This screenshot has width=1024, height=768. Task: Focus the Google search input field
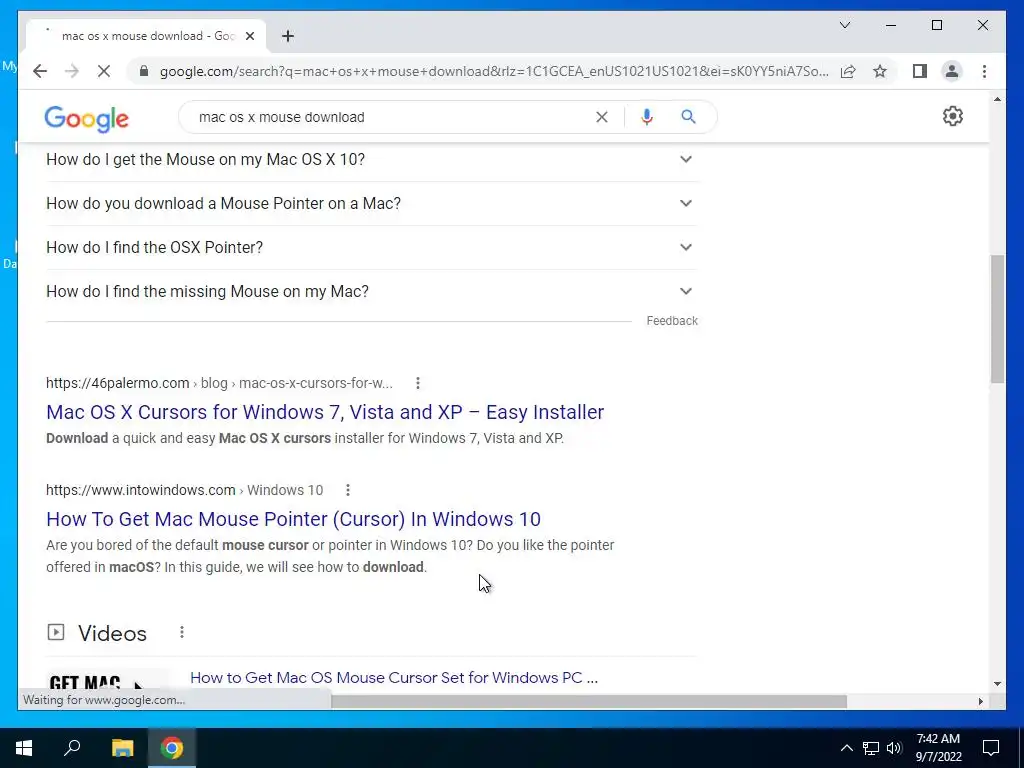click(392, 117)
